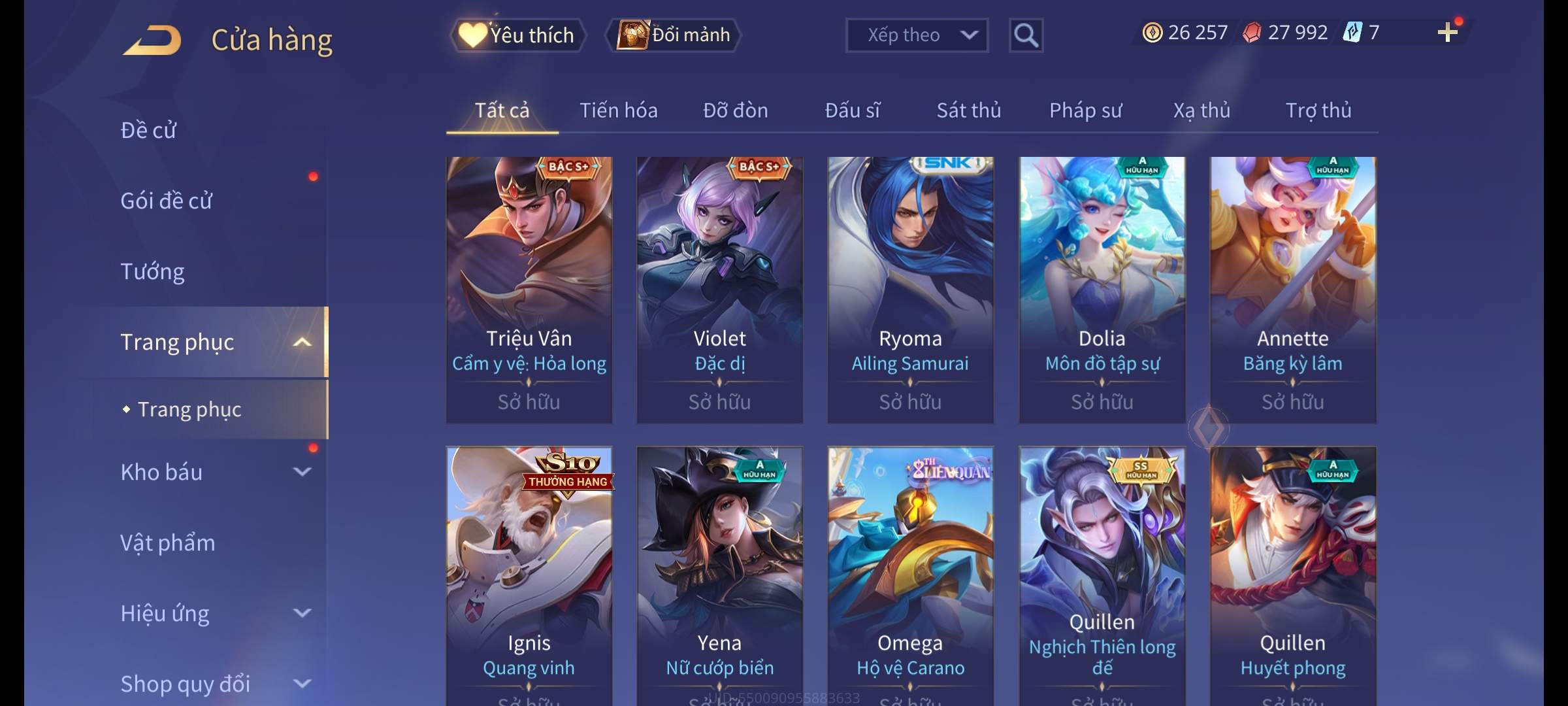Expand the Hiệu ứng sidebar section
1568x706 pixels.
pos(302,613)
